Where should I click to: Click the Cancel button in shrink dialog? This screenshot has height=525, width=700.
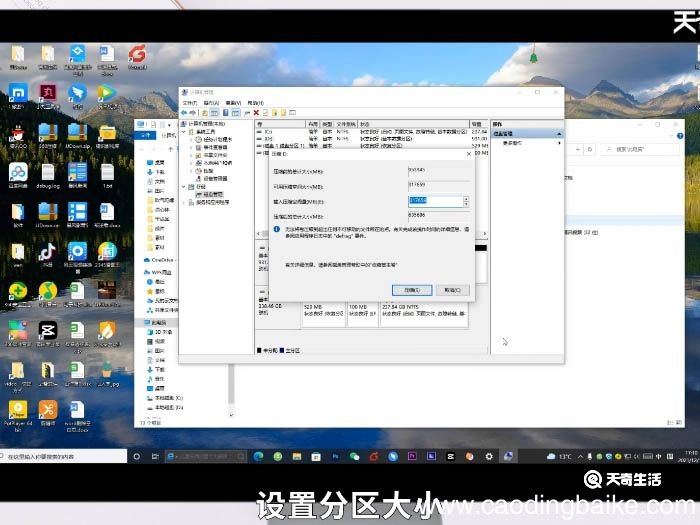452,290
